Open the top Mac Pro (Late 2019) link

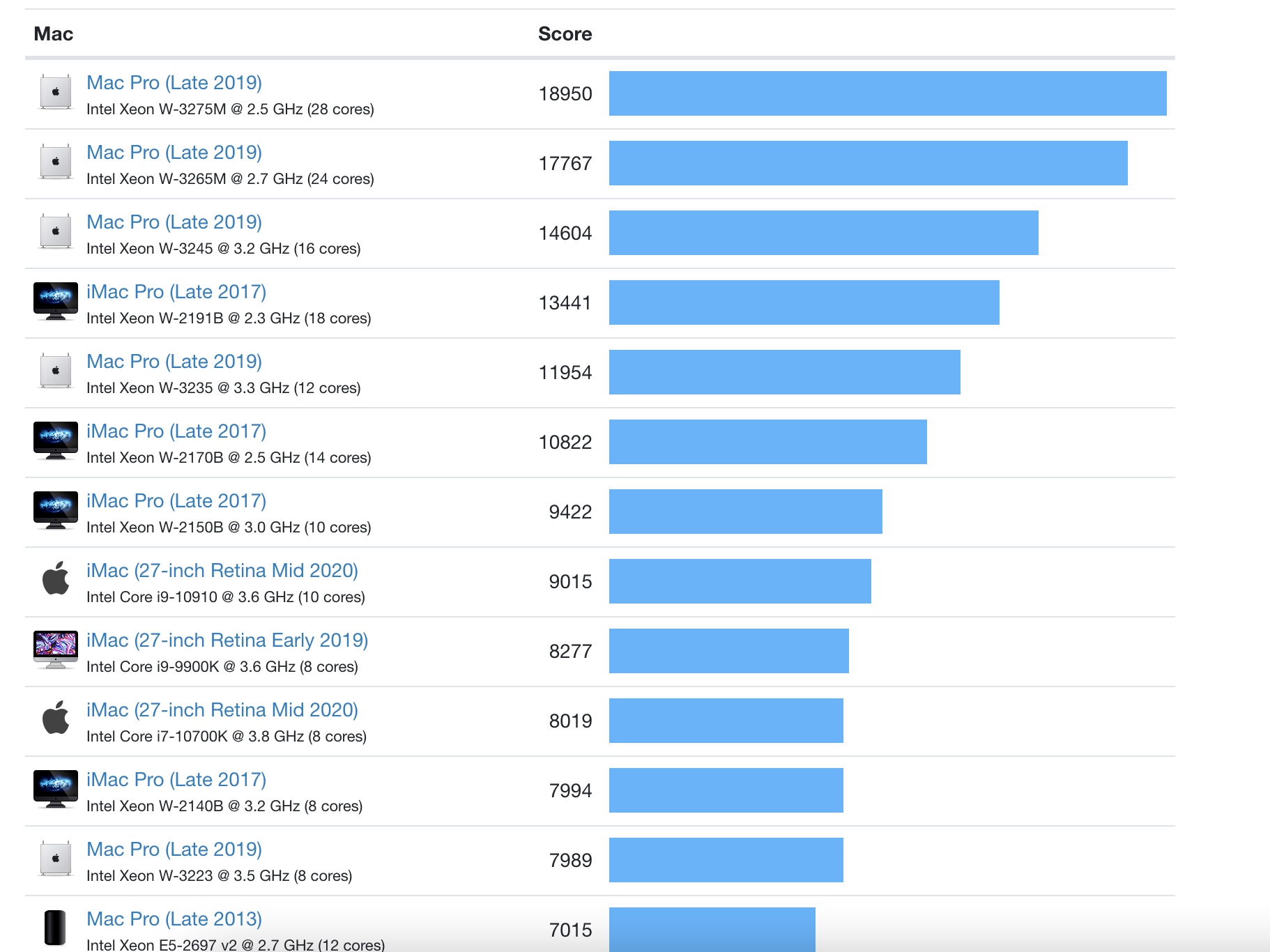click(174, 82)
